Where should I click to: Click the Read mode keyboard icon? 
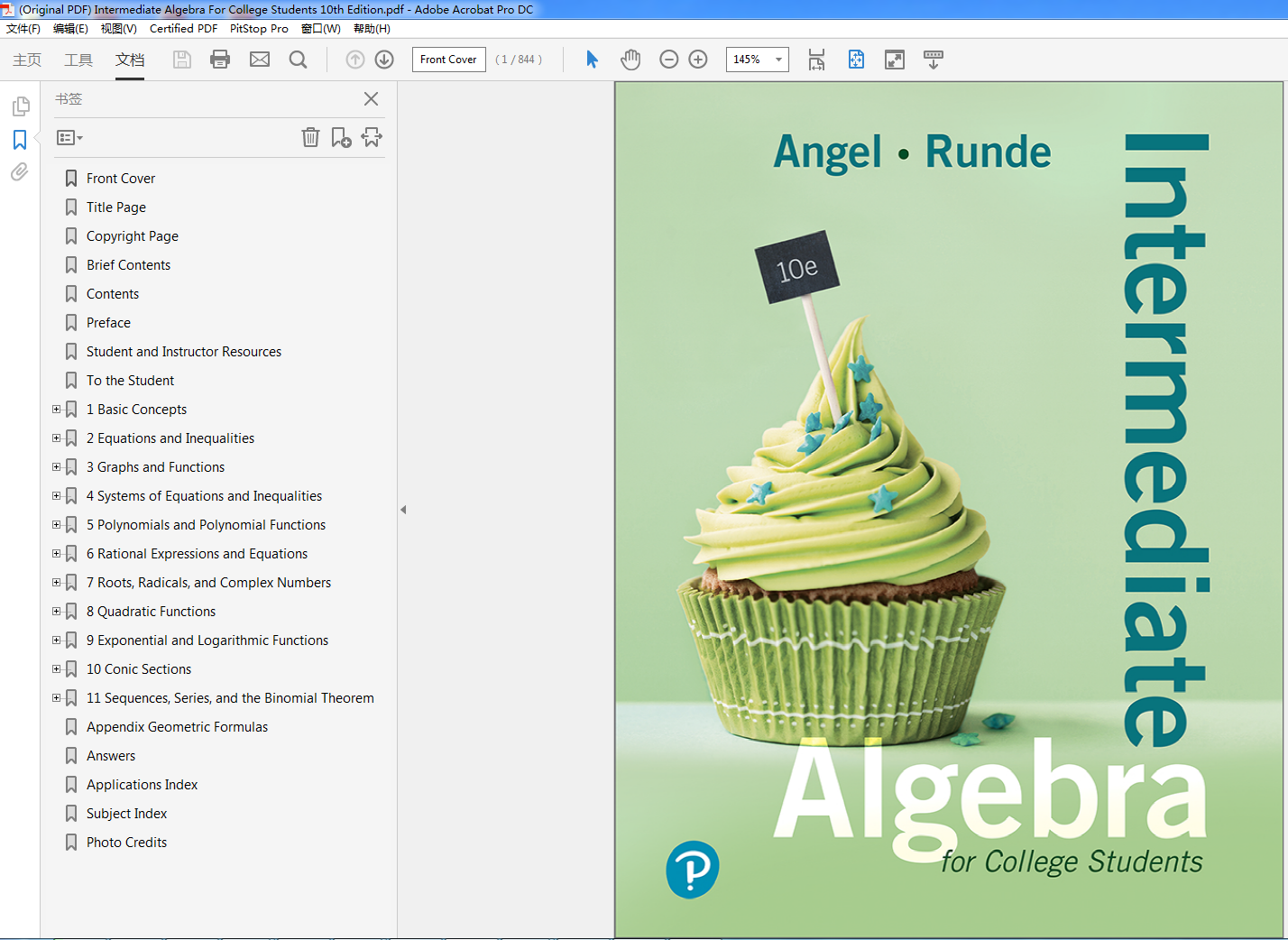pos(934,60)
